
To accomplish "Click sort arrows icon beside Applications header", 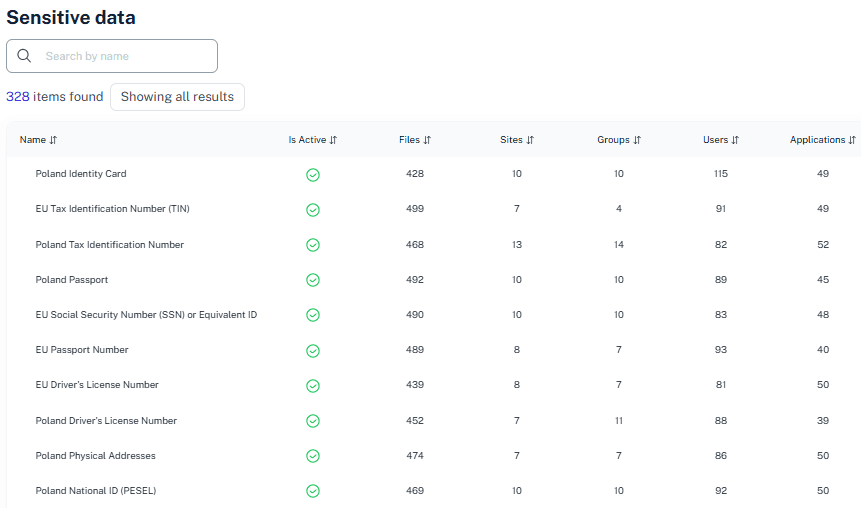I will (x=852, y=140).
